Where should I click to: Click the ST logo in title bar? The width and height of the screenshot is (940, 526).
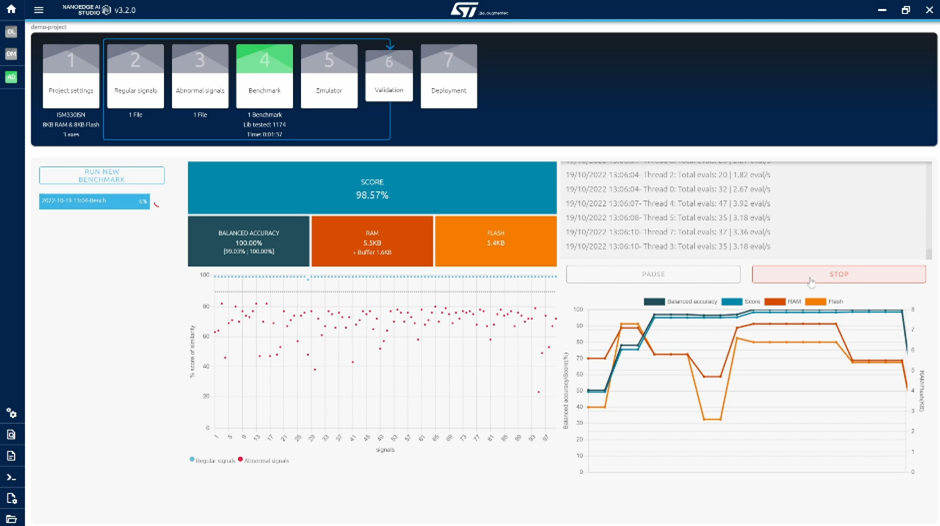click(479, 10)
